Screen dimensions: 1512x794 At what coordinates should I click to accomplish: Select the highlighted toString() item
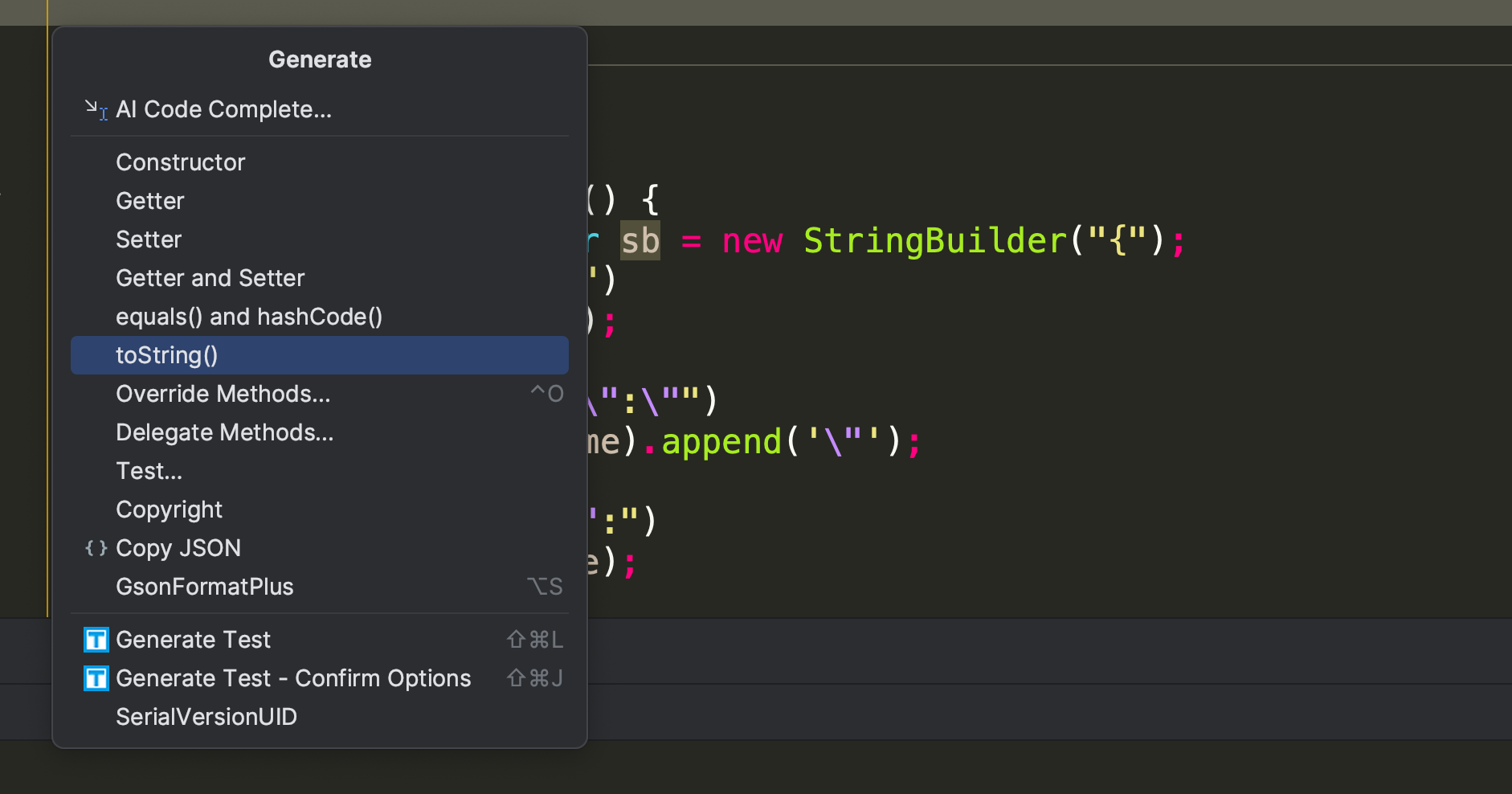(320, 355)
